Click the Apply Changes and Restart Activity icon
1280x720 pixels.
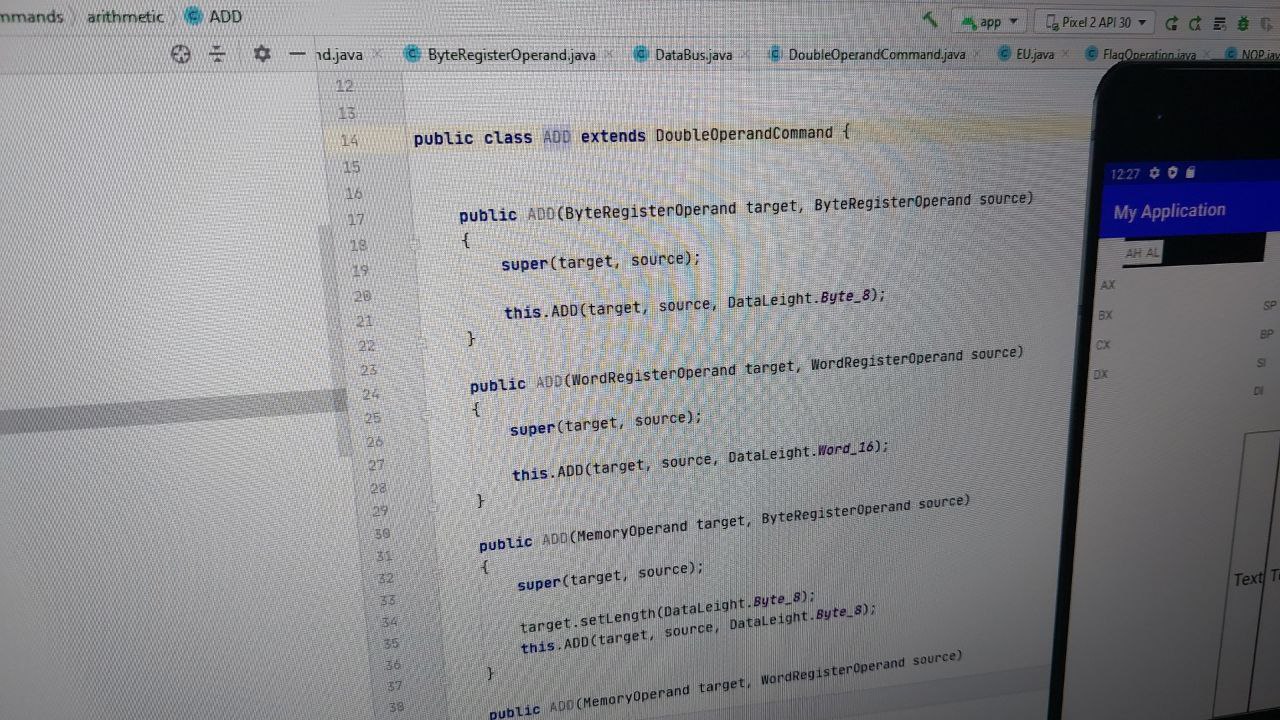tap(1172, 23)
